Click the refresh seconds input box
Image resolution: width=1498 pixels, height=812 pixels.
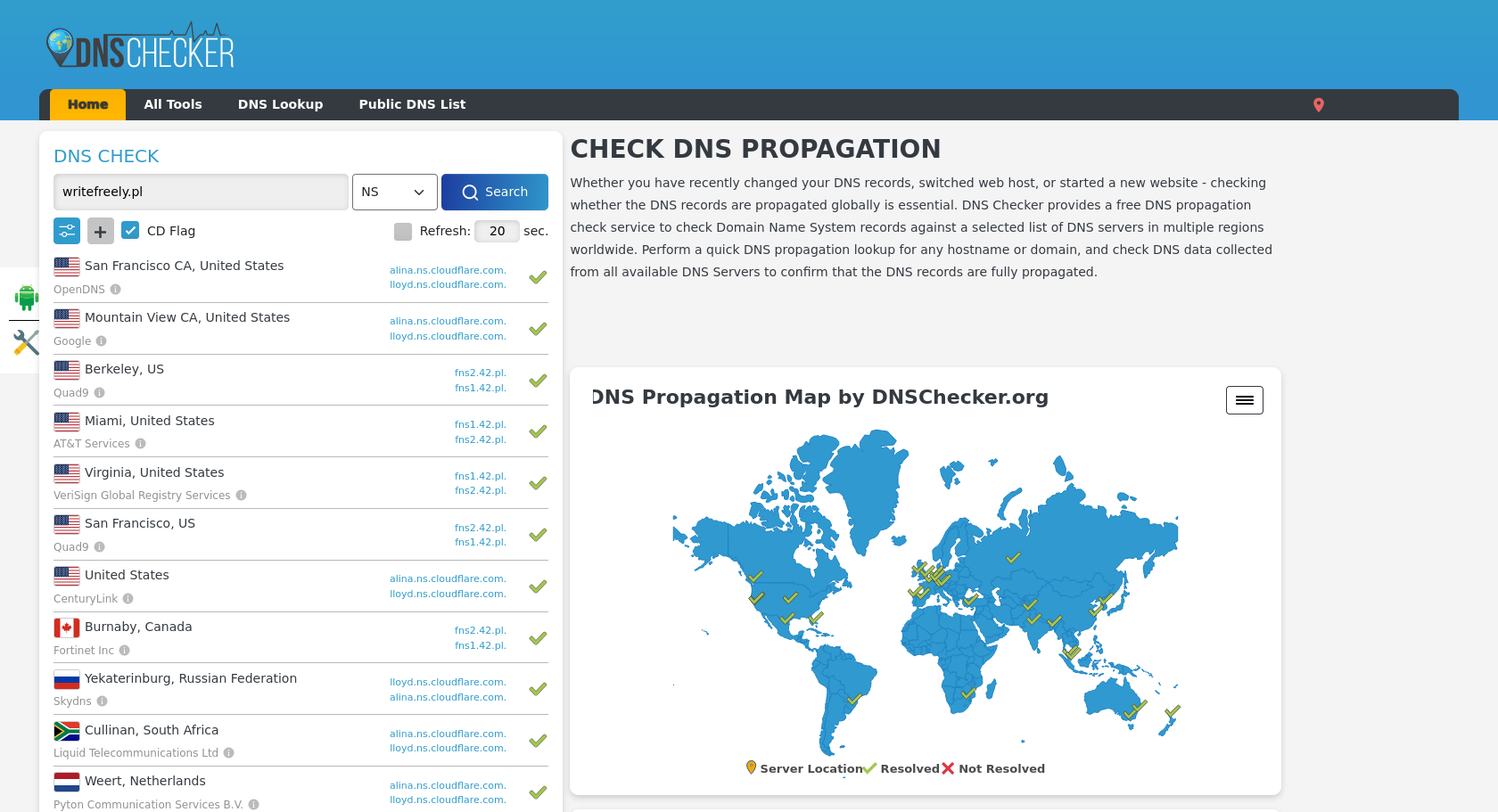point(497,232)
